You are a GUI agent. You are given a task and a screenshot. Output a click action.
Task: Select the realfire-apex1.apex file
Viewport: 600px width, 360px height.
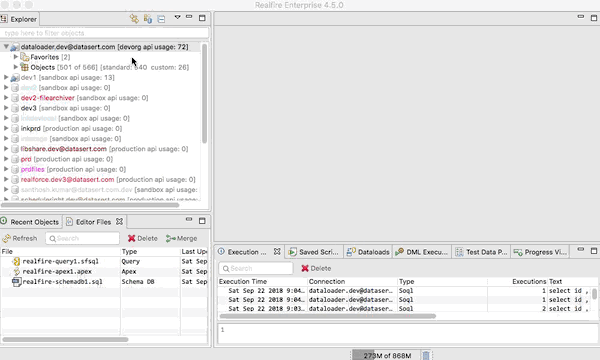coord(57,271)
